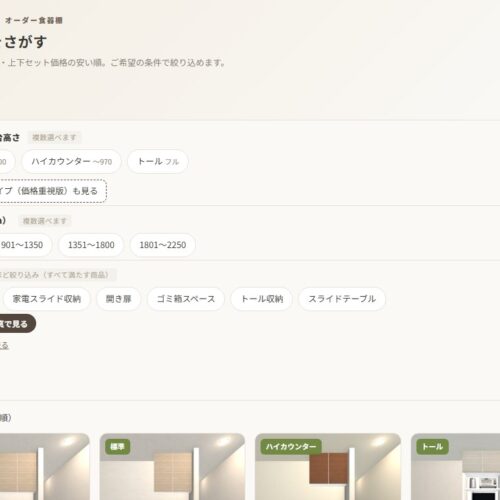Open the leftmost partially visible product card
The height and width of the screenshot is (500, 500).
[45, 467]
